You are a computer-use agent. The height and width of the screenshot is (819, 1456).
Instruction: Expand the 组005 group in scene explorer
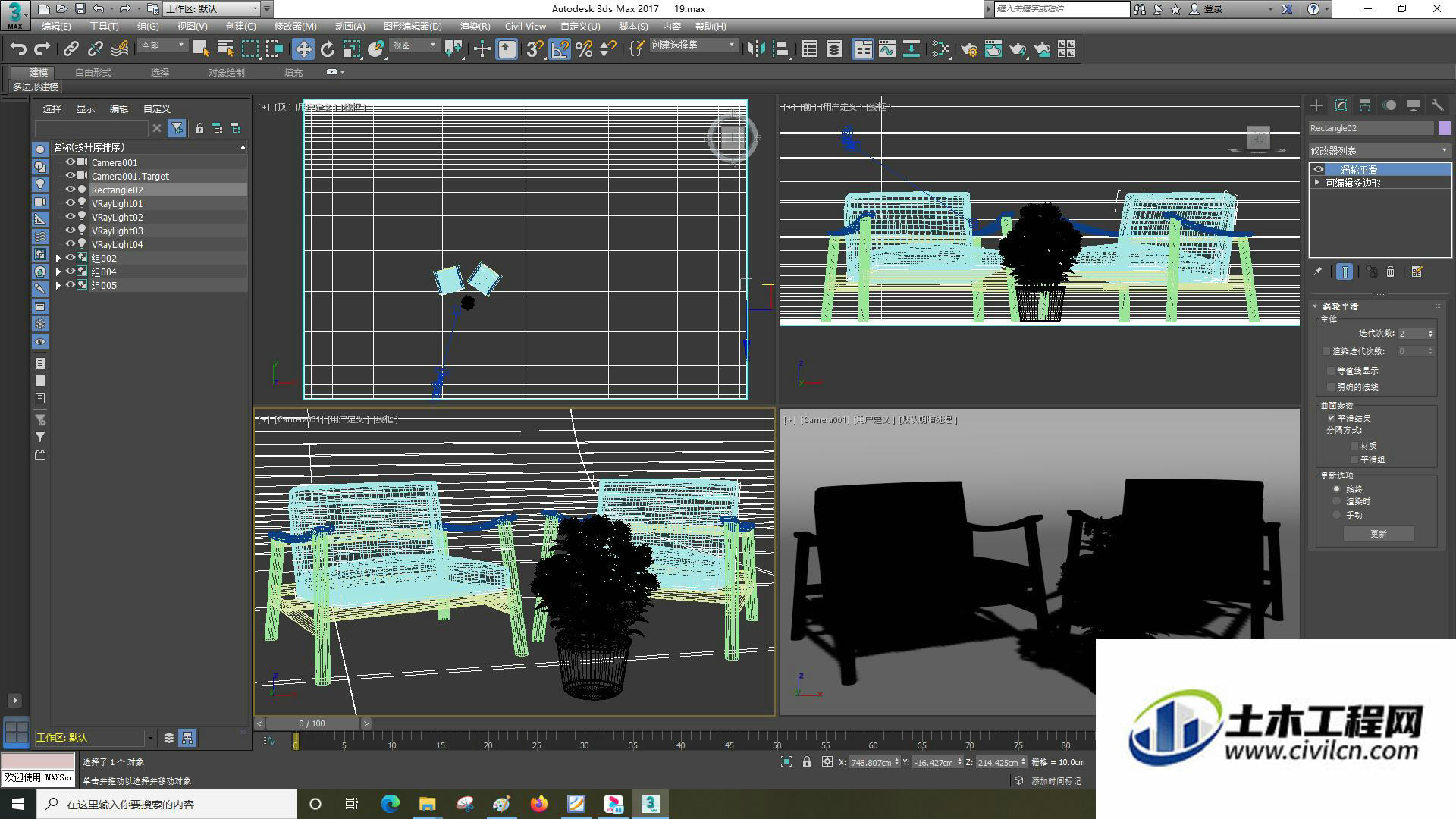58,286
